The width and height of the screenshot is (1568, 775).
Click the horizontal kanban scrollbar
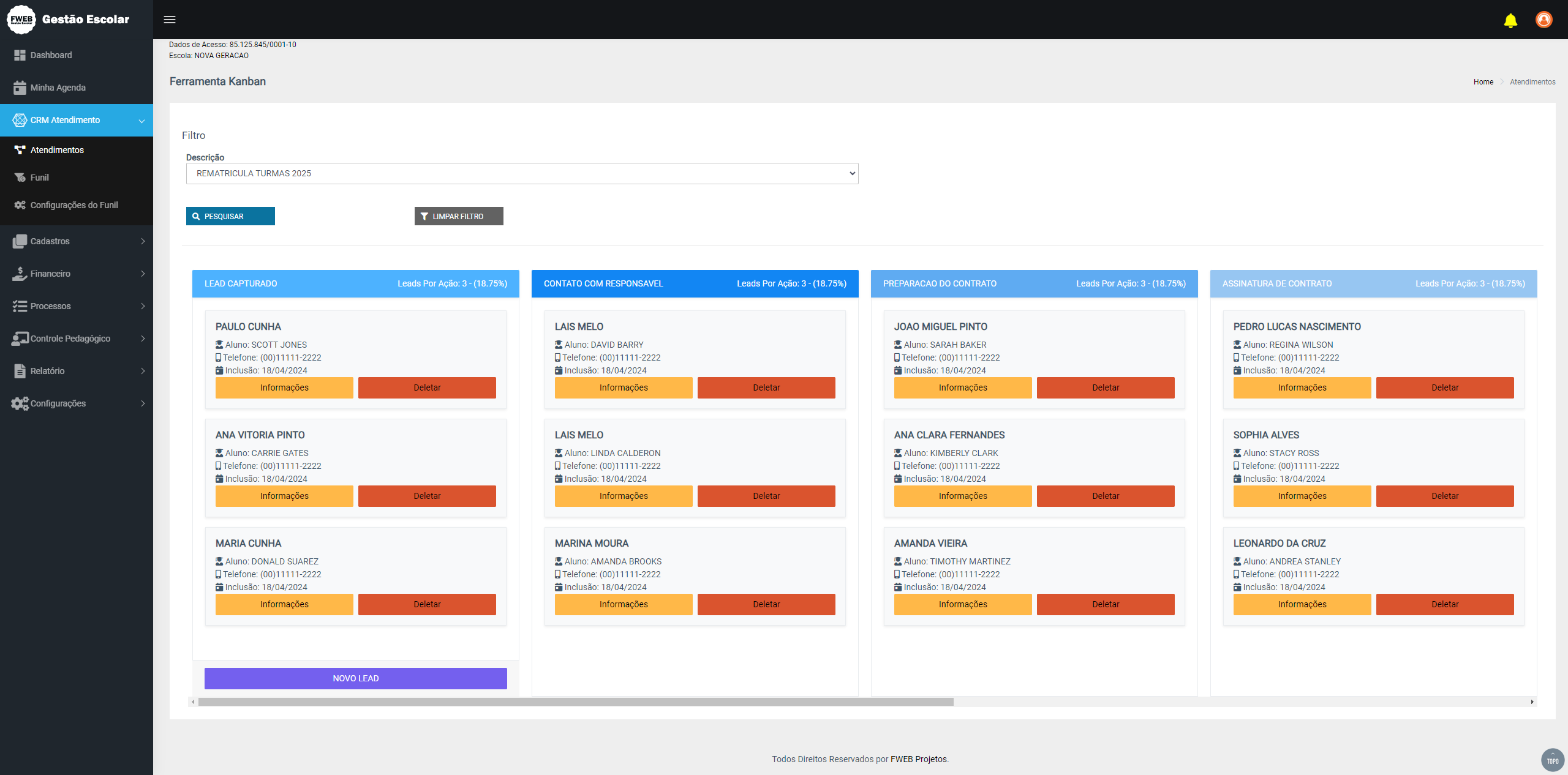click(575, 702)
